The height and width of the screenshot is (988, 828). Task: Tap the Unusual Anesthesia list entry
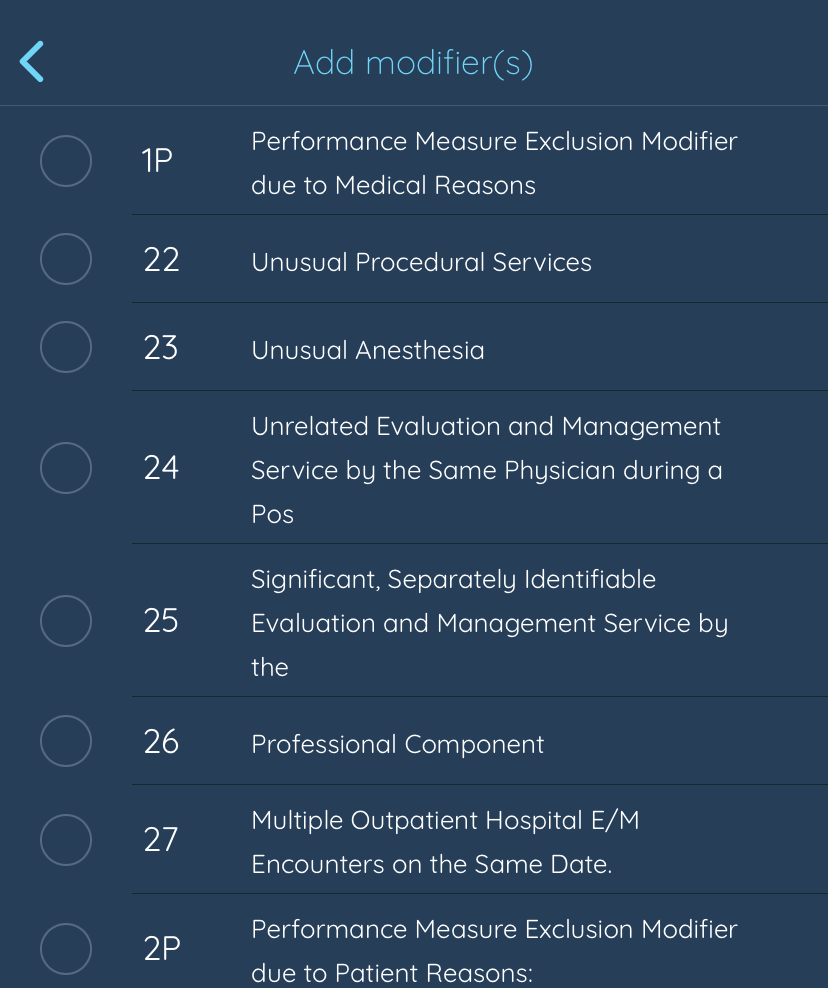point(367,350)
